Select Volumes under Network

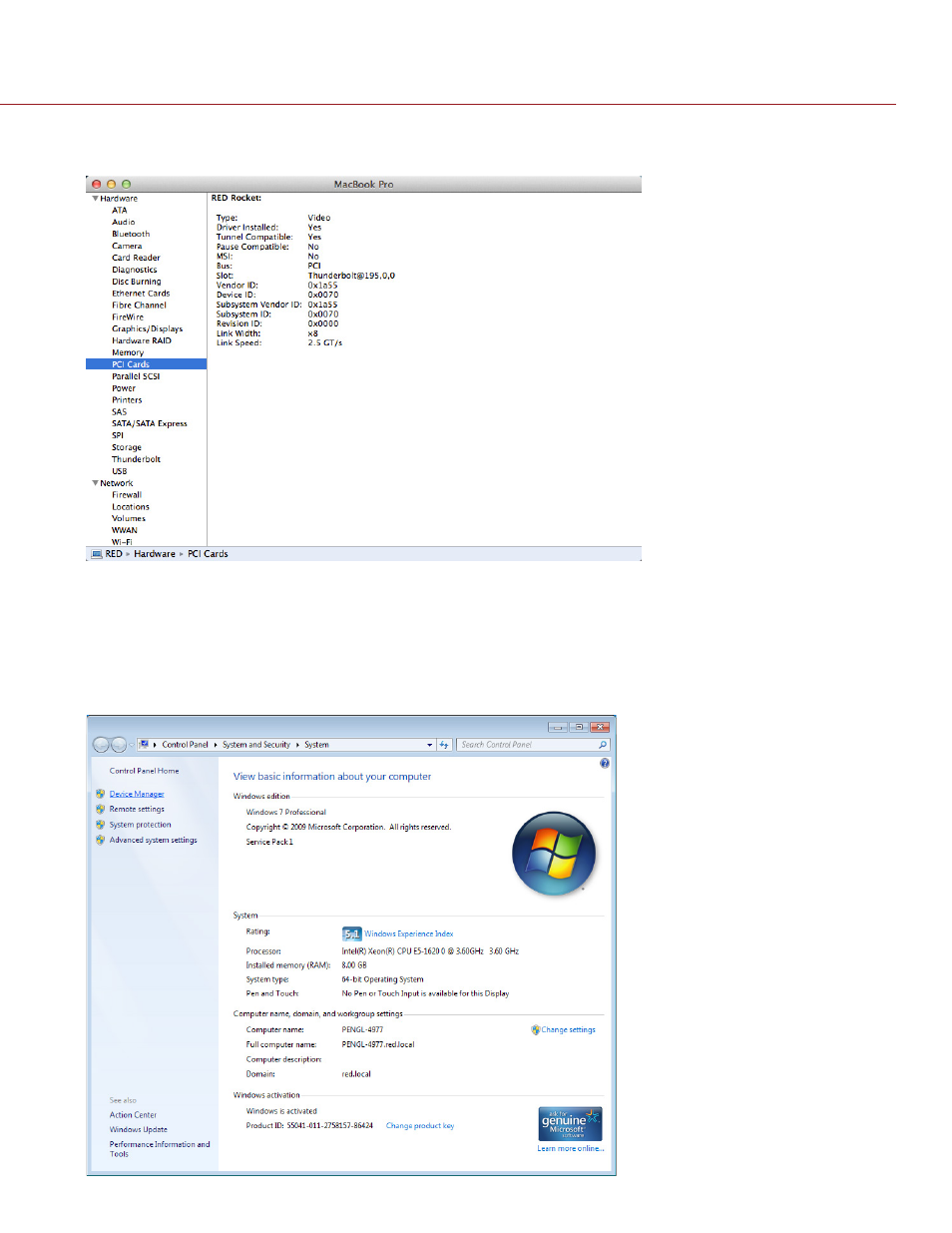(129, 519)
